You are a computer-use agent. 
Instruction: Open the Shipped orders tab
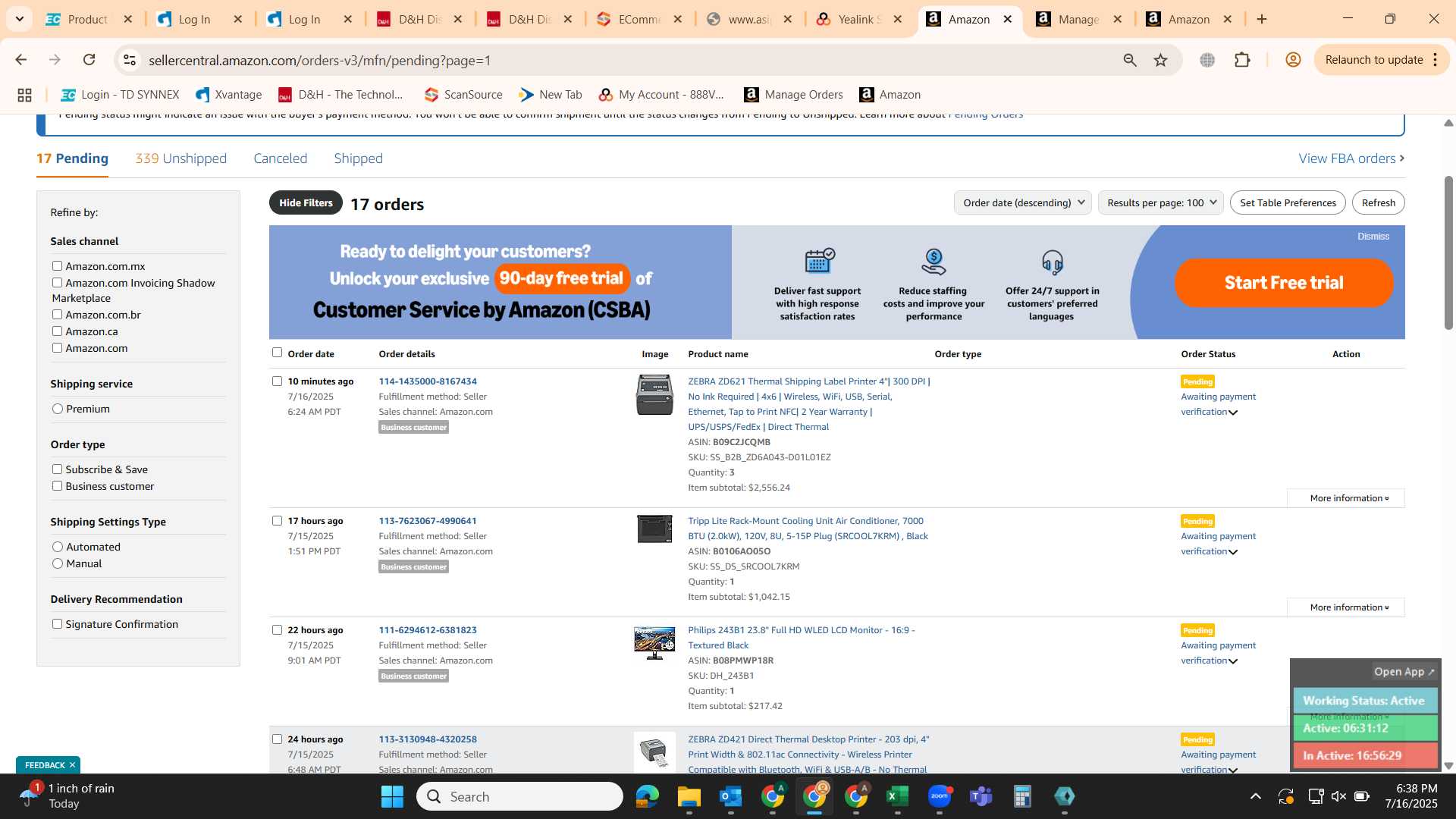tap(358, 158)
